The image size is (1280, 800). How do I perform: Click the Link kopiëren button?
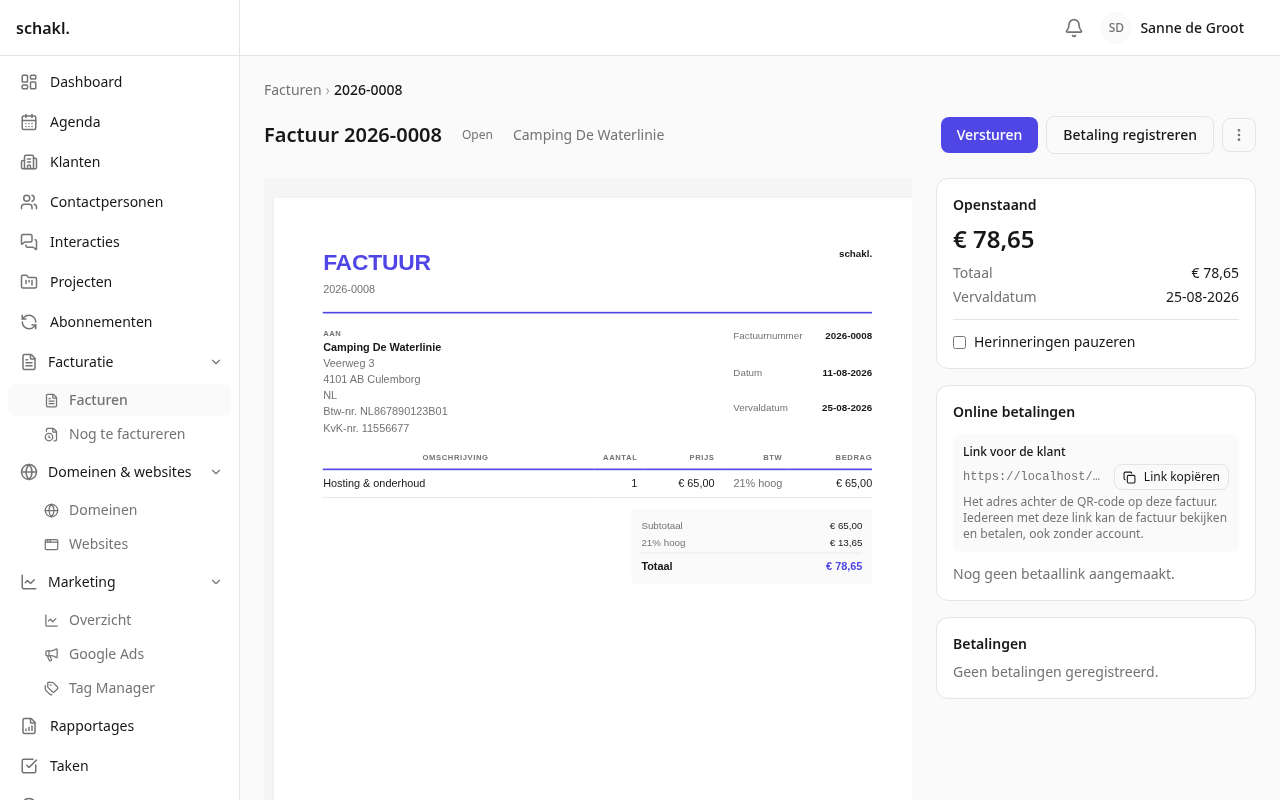pos(1171,477)
